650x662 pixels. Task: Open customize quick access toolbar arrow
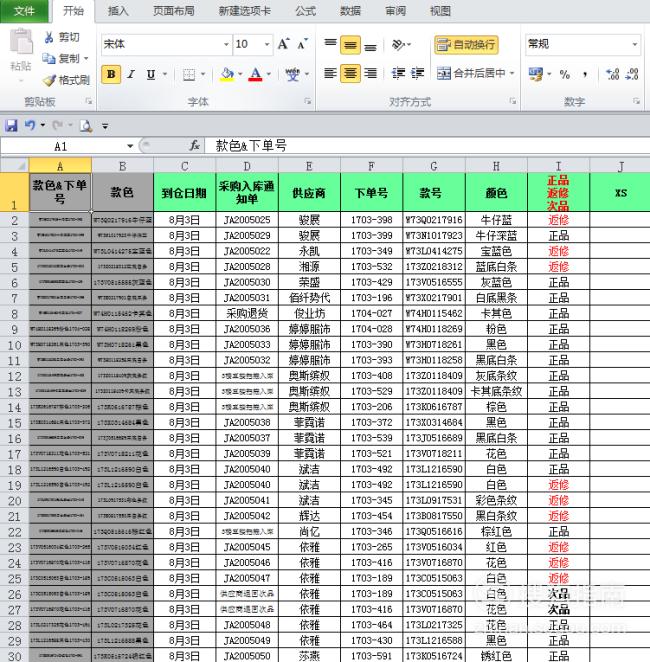105,126
